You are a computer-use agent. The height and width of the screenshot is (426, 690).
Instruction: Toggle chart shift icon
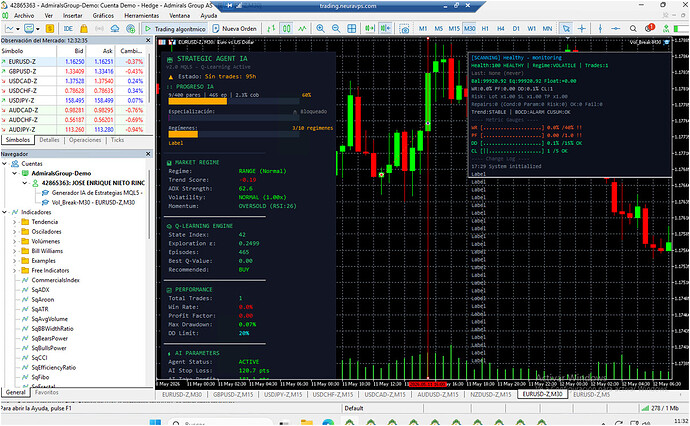click(385, 29)
